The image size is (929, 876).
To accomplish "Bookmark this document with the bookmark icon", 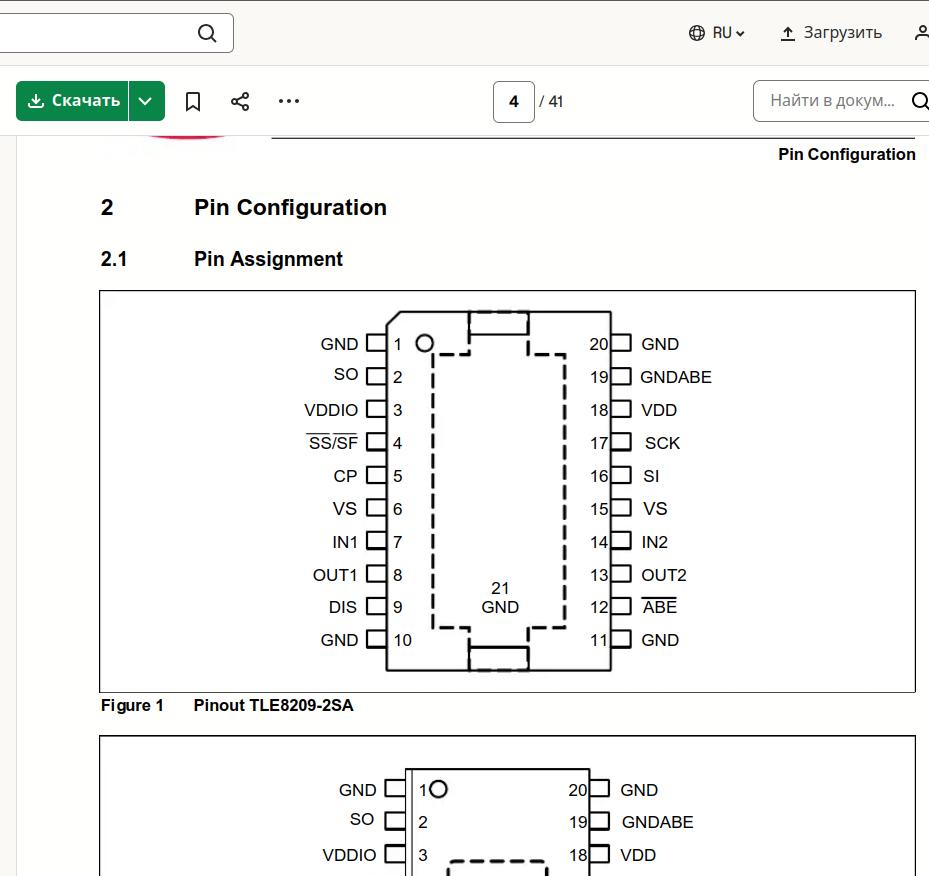I will (193, 101).
